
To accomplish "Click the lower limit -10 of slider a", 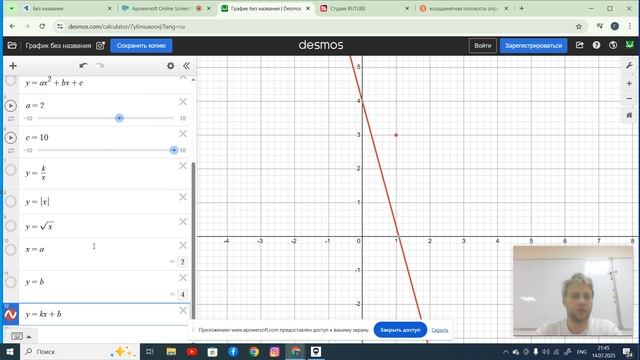I will [28, 118].
